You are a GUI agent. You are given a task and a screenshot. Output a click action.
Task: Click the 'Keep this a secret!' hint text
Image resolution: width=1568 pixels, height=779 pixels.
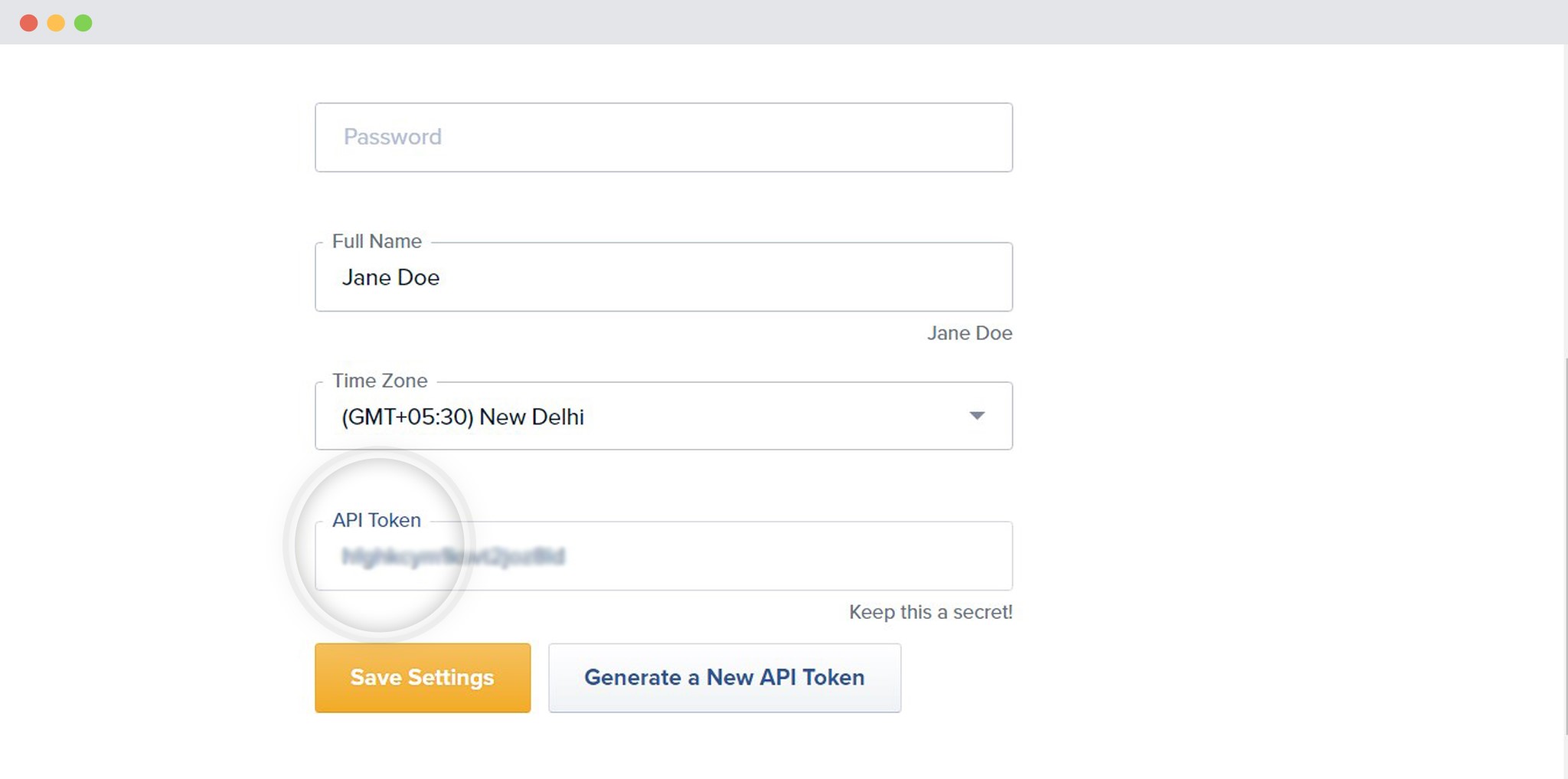pyautogui.click(x=930, y=612)
